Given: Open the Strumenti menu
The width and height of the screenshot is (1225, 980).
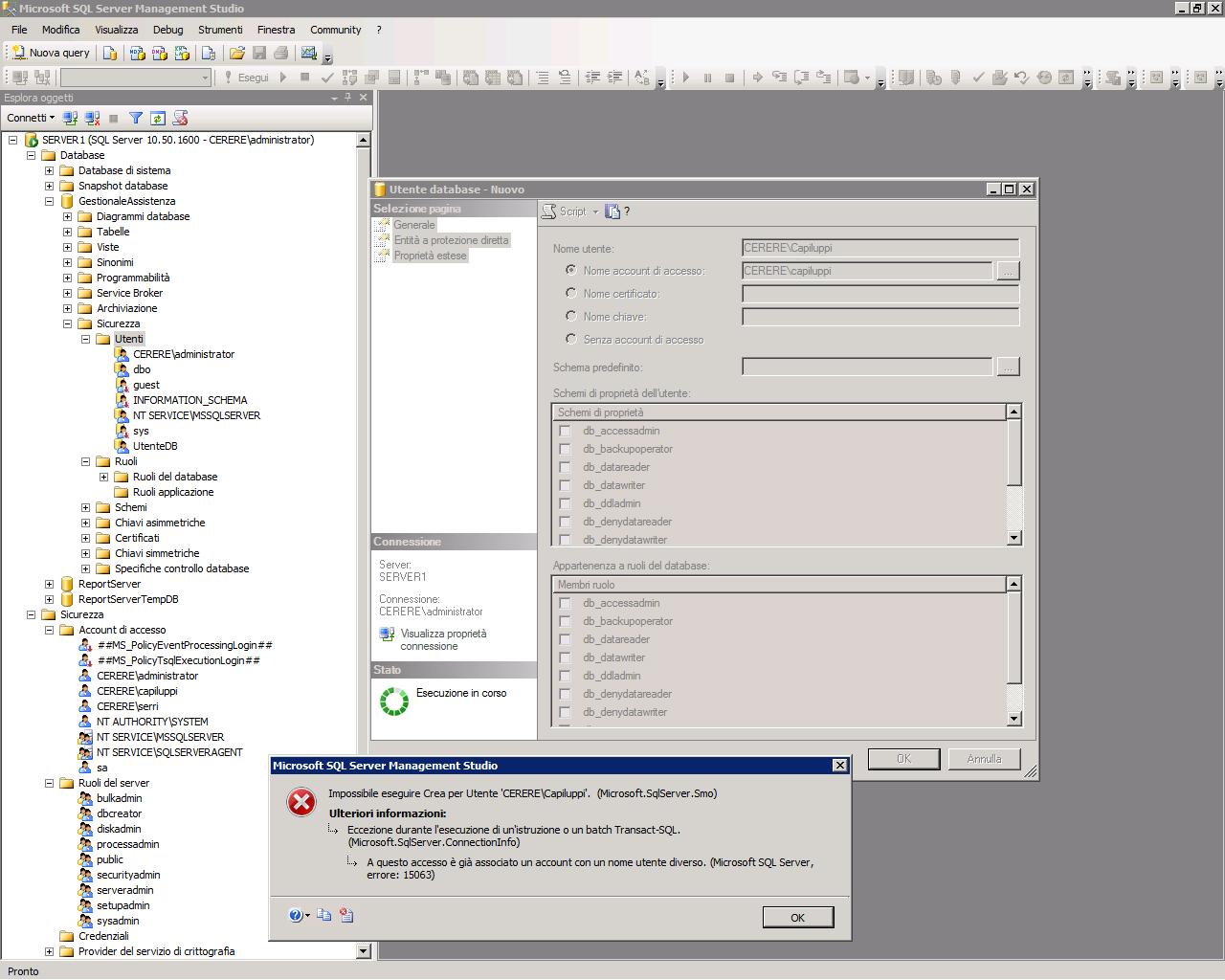Looking at the screenshot, I should pyautogui.click(x=220, y=30).
